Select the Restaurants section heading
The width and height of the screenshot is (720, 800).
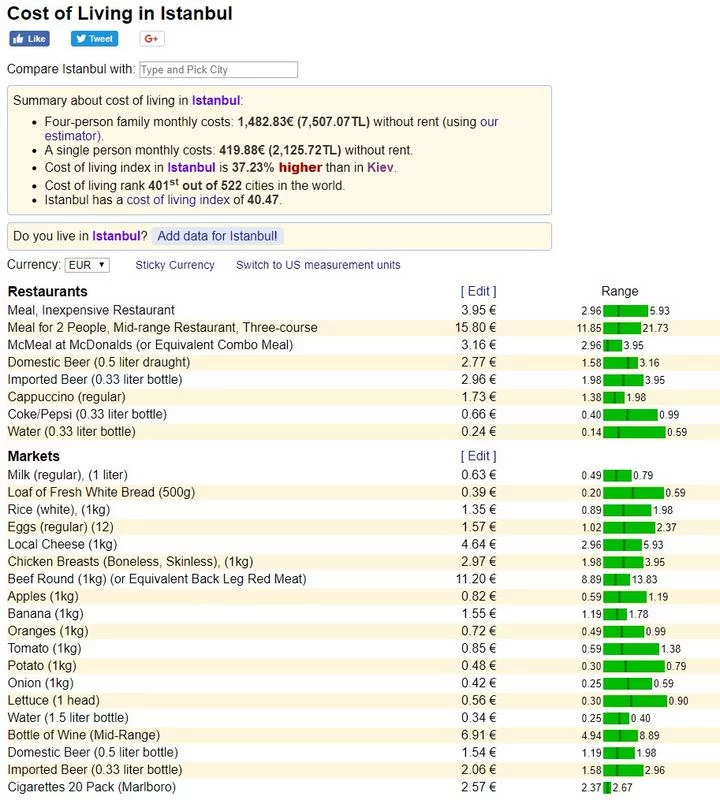point(47,291)
